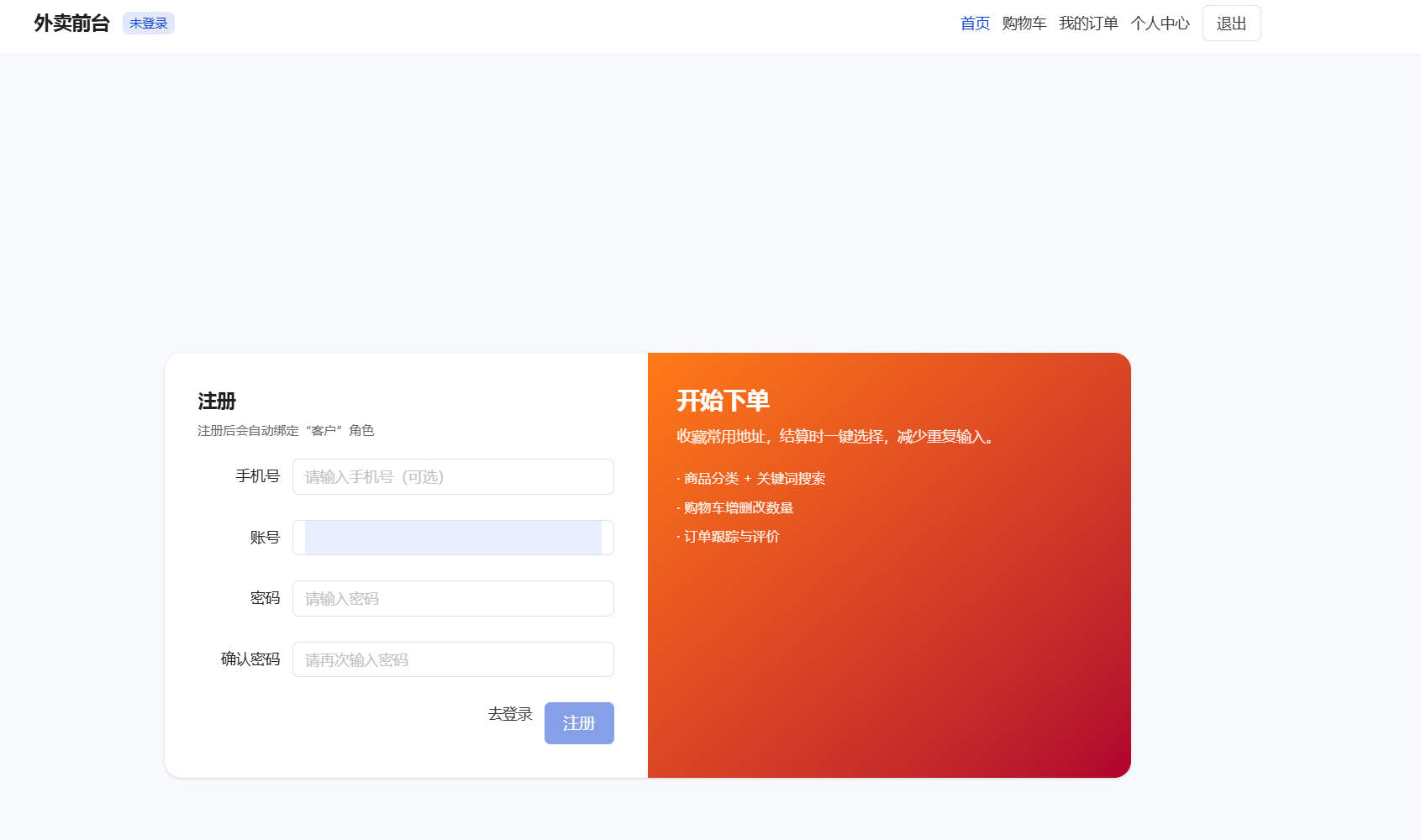Click the 确认密码 field label
The height and width of the screenshot is (840, 1421).
pyautogui.click(x=250, y=659)
